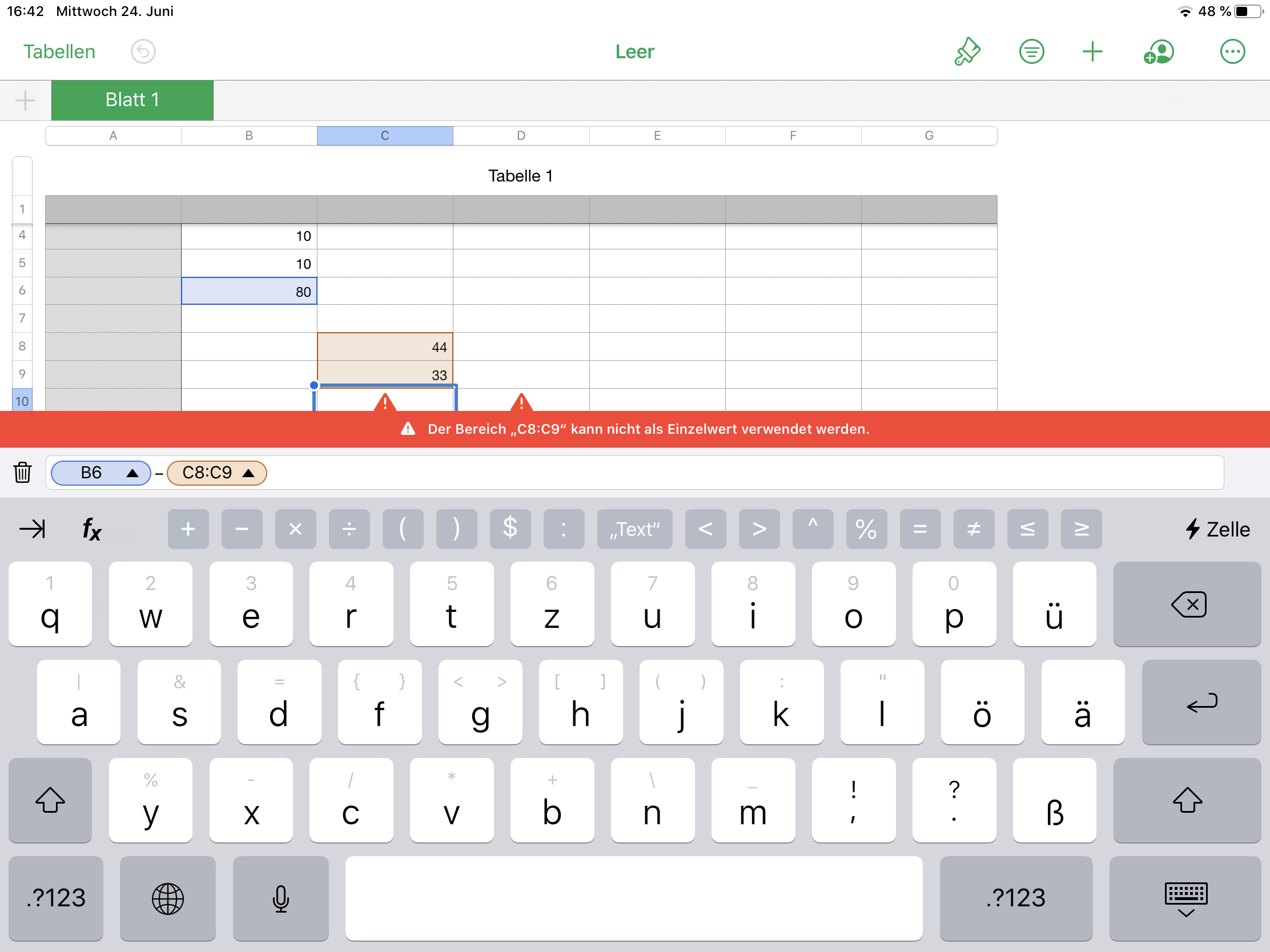Image resolution: width=1270 pixels, height=952 pixels.
Task: Switch keyboard language with the globe key
Action: [x=168, y=898]
